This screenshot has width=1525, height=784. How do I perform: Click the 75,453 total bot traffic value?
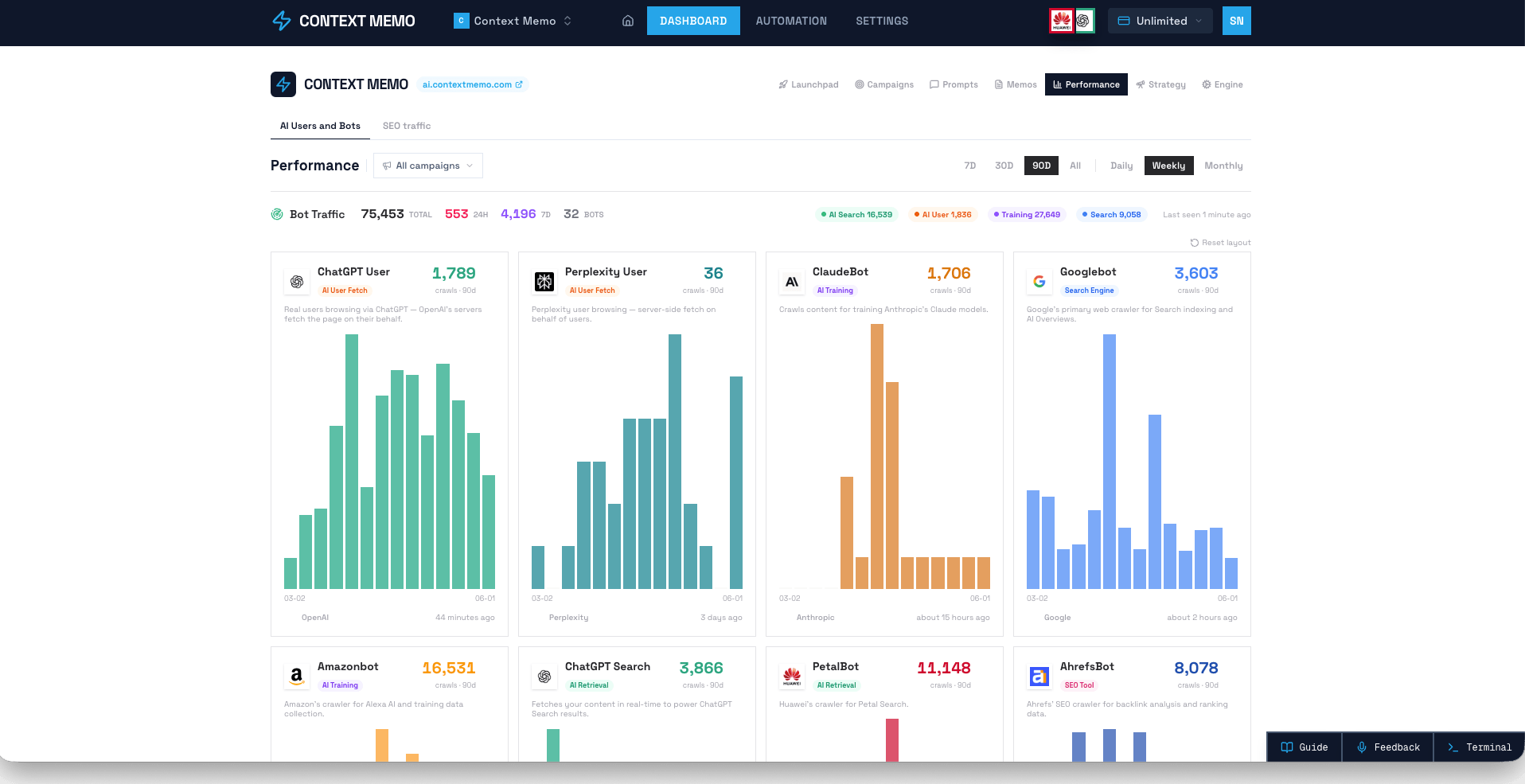tap(382, 214)
